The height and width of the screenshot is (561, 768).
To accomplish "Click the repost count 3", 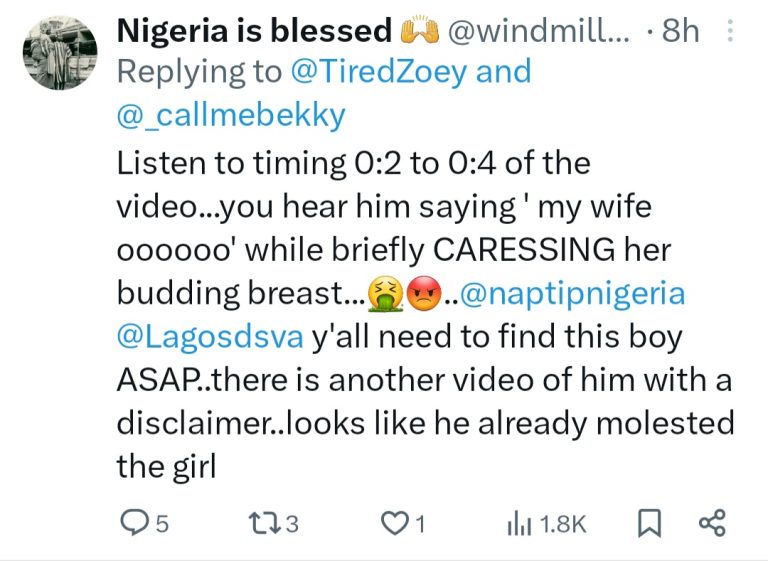I will click(292, 524).
